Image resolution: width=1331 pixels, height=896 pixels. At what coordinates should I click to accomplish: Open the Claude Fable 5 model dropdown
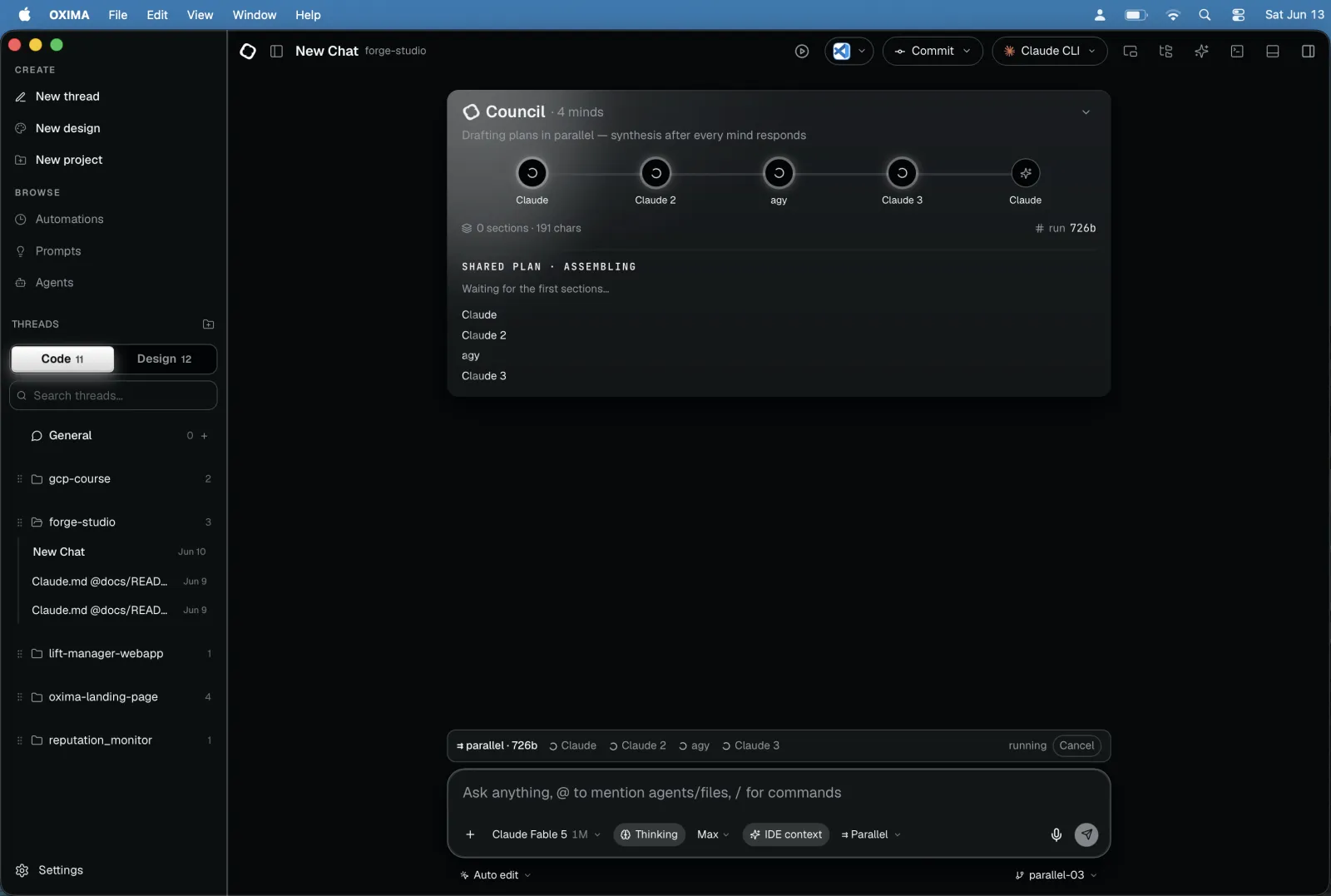coord(546,835)
